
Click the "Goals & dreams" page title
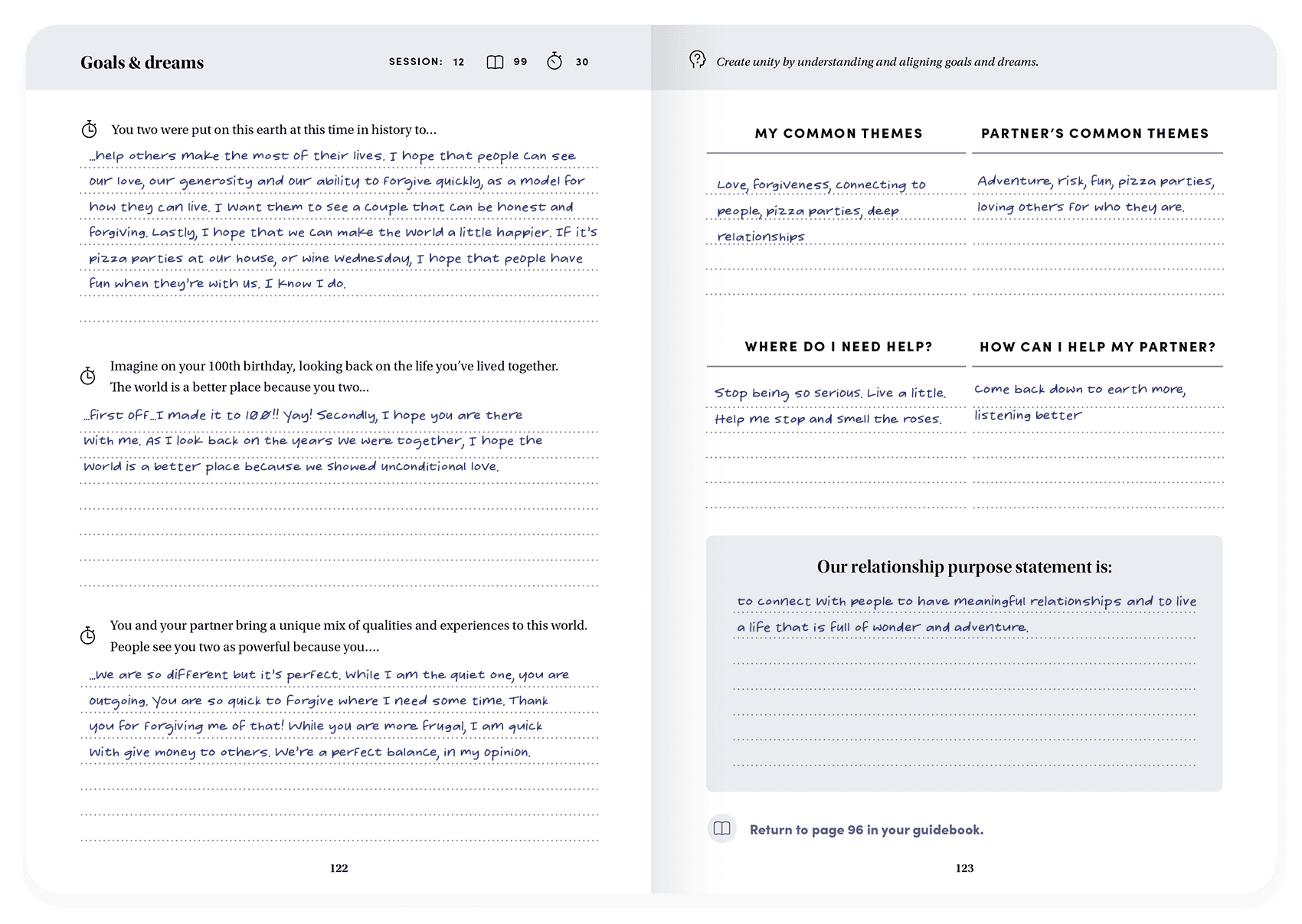[x=142, y=63]
